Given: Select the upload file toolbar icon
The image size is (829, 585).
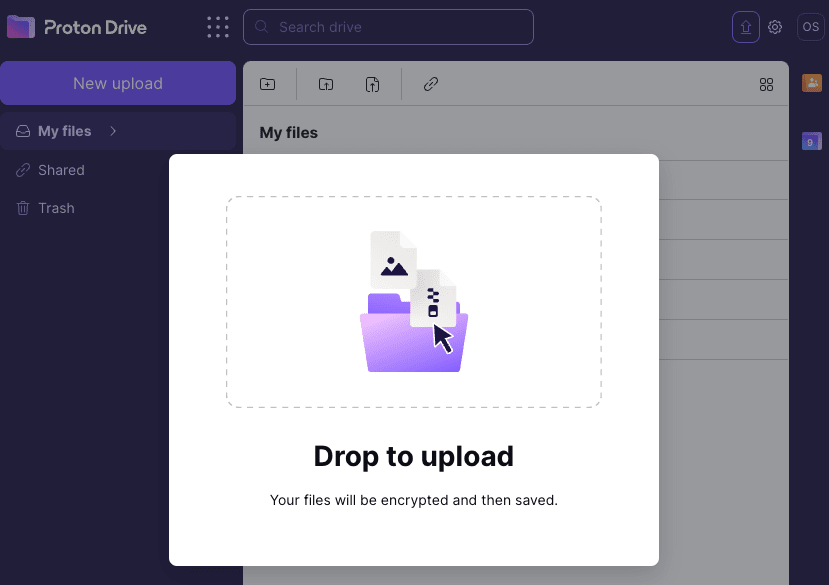Looking at the screenshot, I should click(x=373, y=84).
